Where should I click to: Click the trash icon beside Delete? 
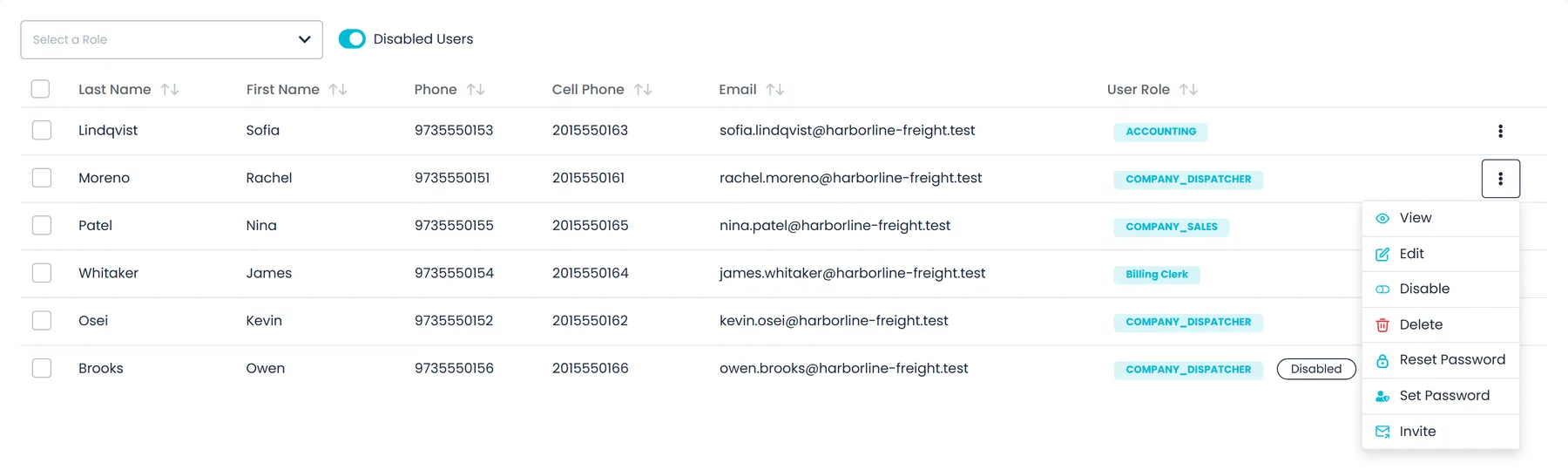(1382, 324)
